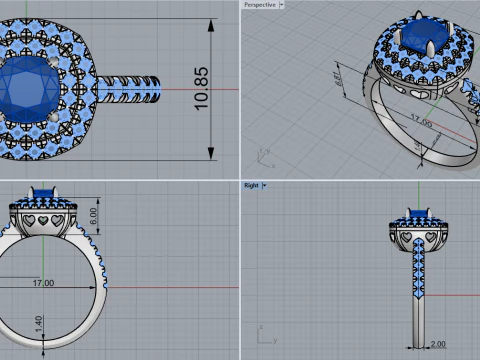Viewport: 480px width, 360px height.
Task: Select the 1.40 thickness dimension text
Action: click(x=39, y=324)
